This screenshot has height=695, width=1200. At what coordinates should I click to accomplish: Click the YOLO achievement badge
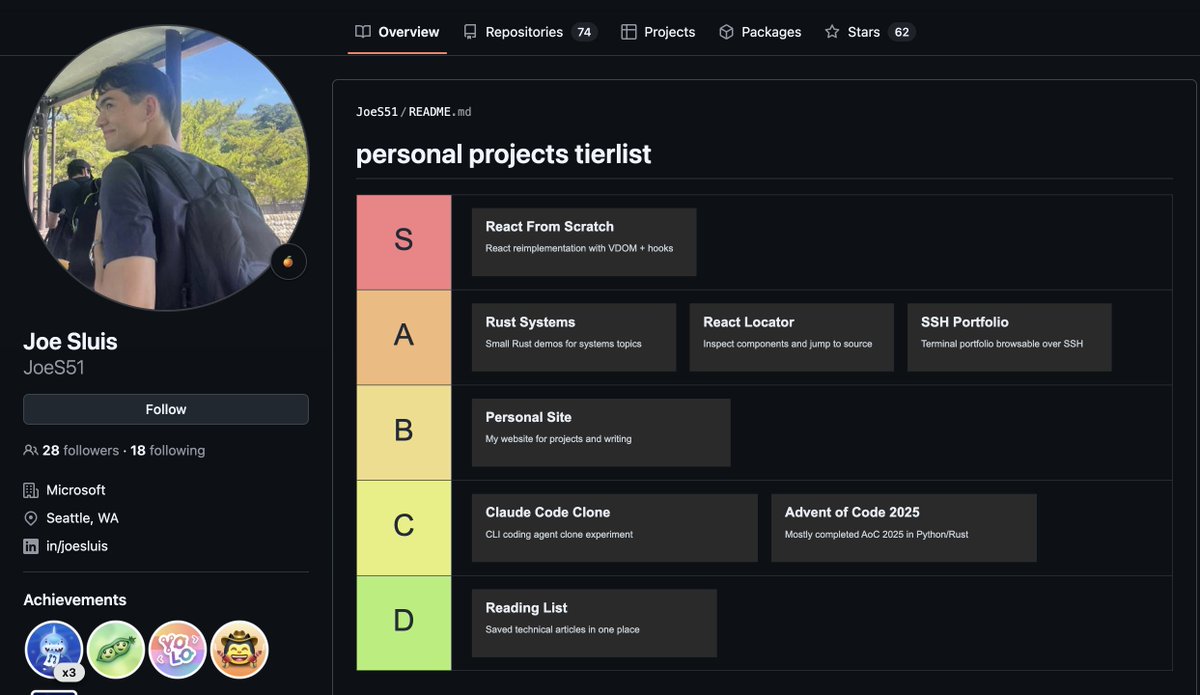pyautogui.click(x=178, y=650)
